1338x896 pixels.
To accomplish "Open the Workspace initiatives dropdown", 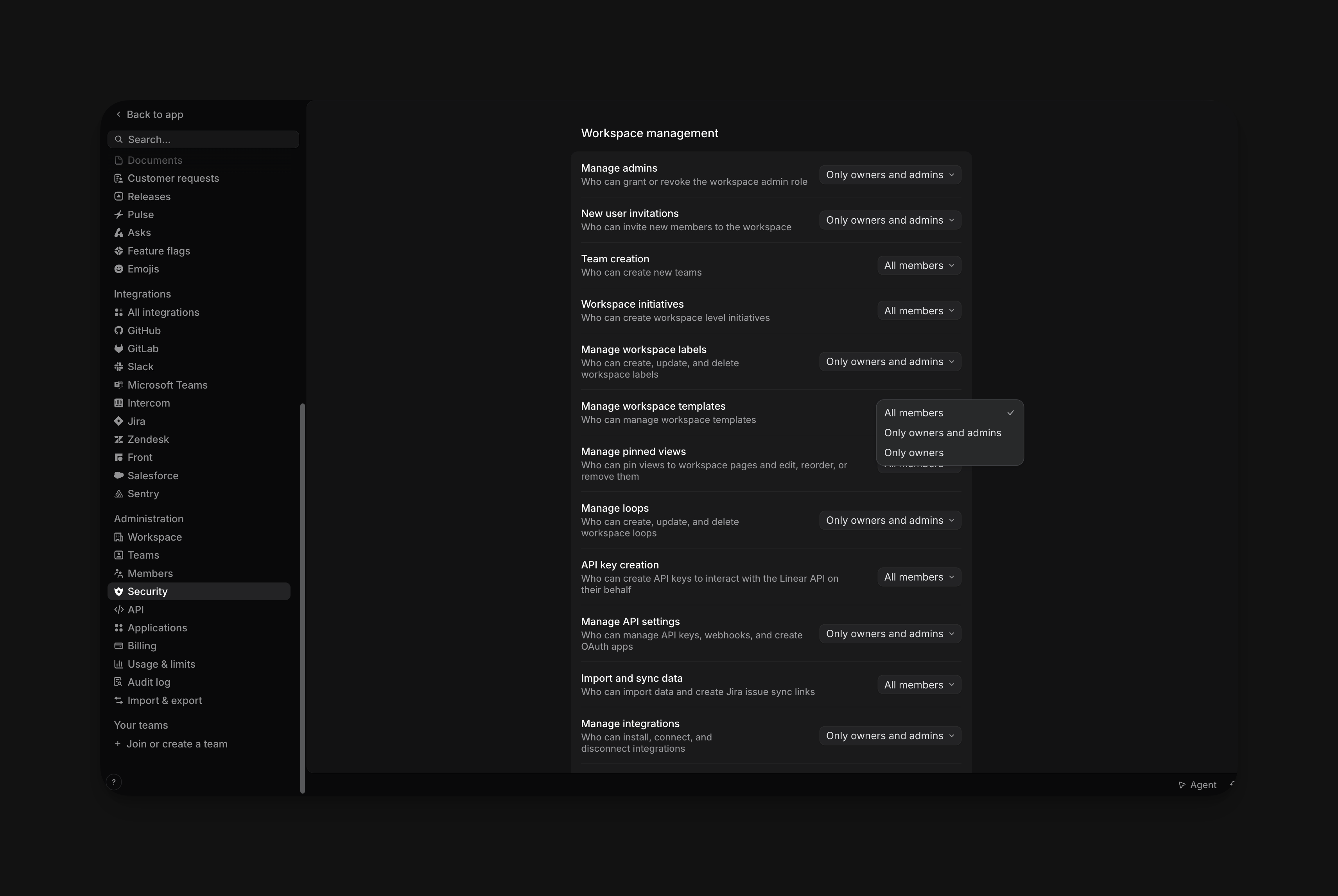I will point(919,311).
